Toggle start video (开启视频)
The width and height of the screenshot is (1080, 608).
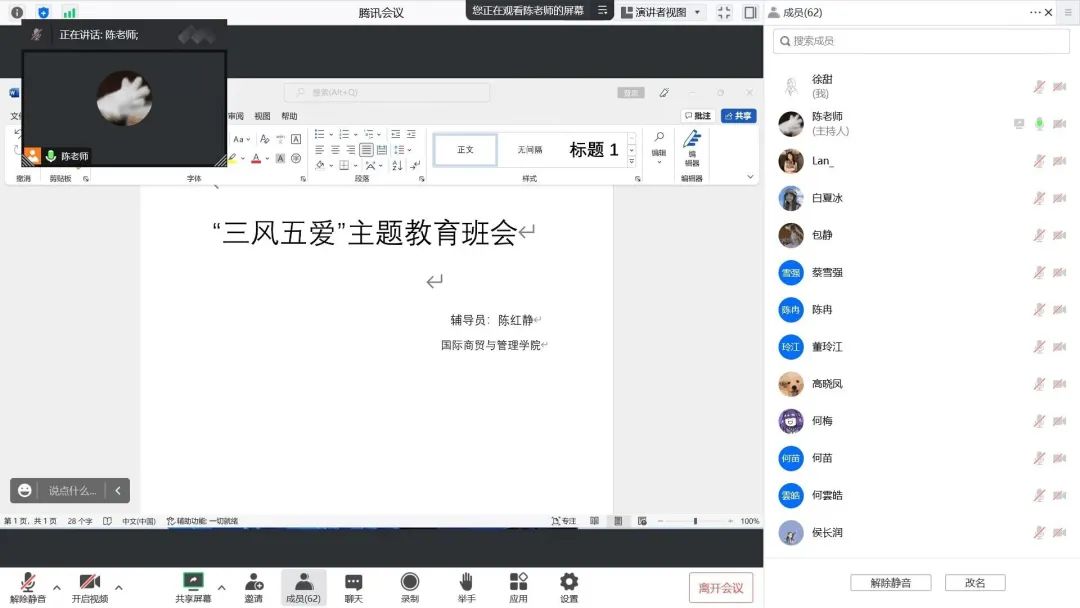90,587
